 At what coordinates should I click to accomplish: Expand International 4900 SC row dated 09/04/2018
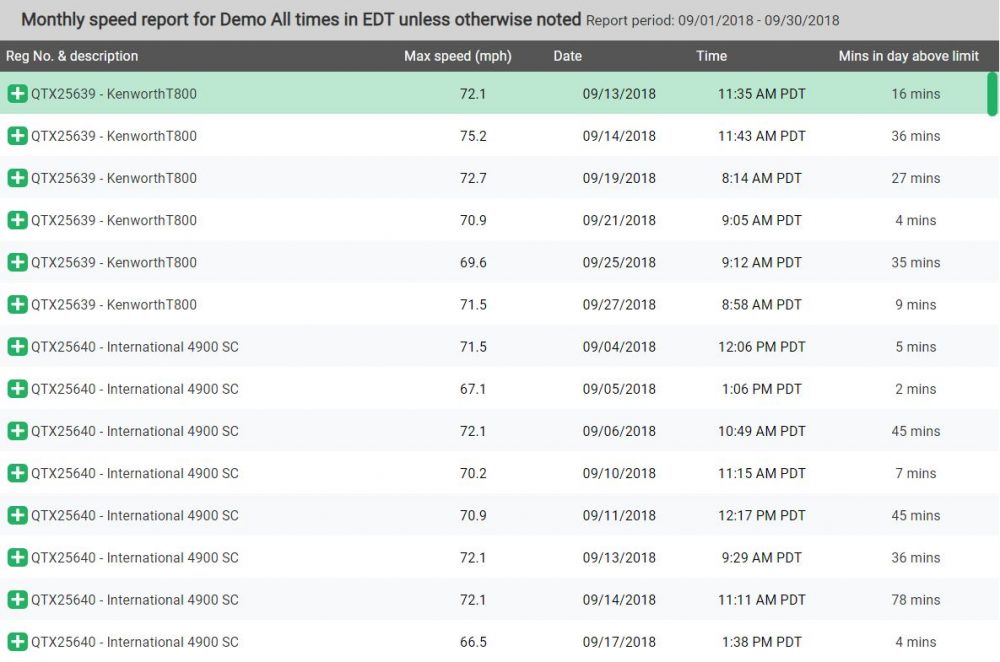[x=17, y=346]
